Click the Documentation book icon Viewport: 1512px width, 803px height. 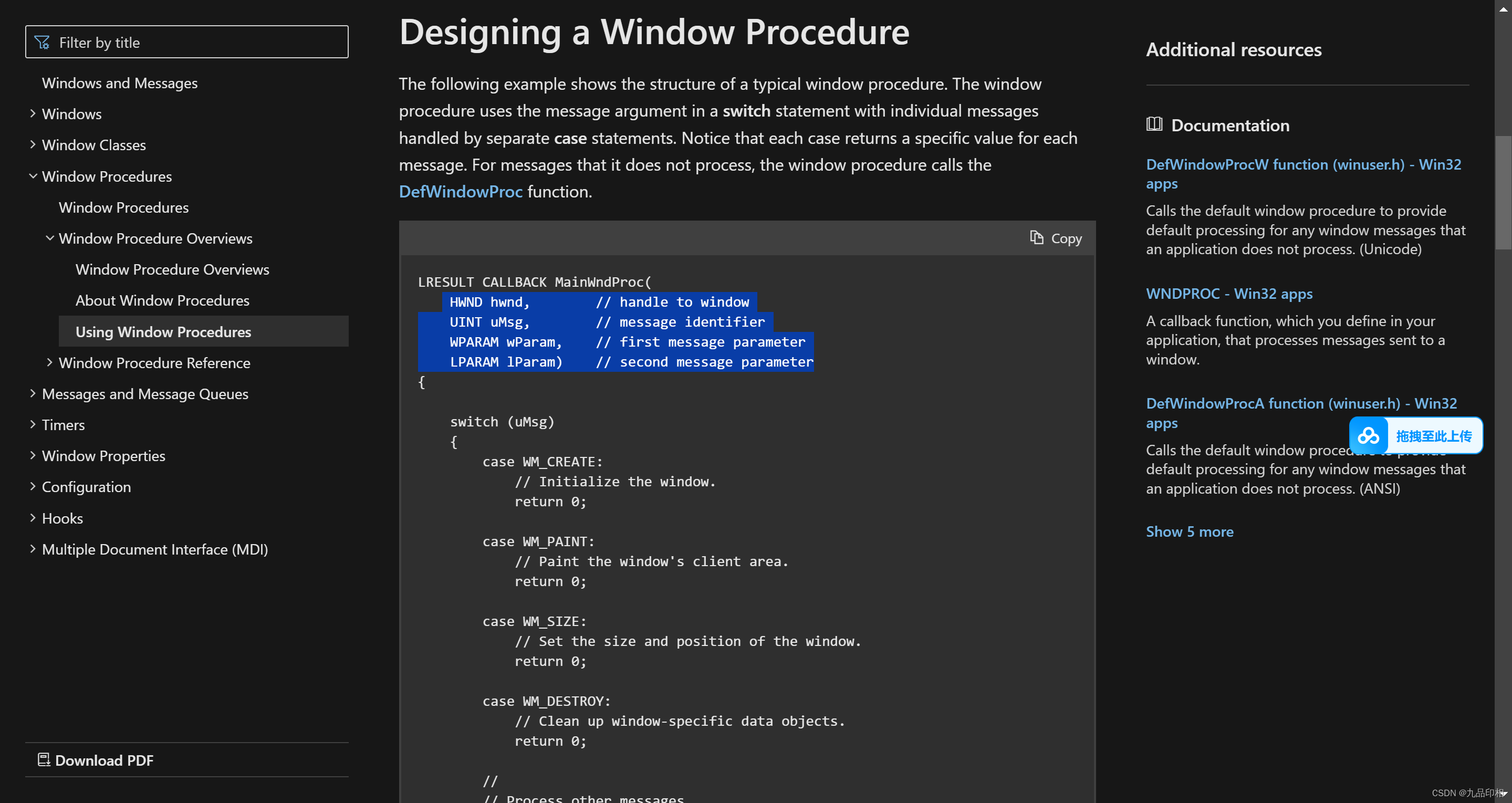coord(1154,124)
